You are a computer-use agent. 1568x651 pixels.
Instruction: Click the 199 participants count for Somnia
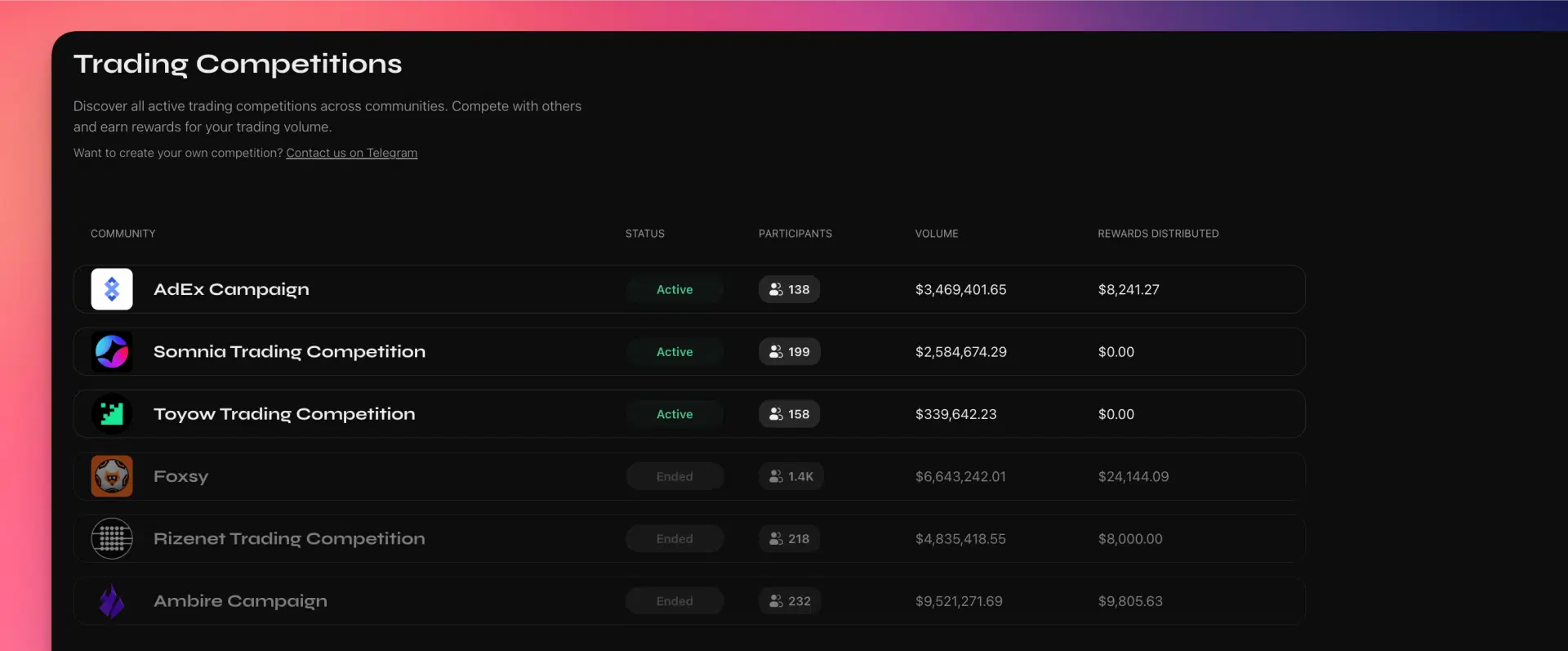pos(799,352)
